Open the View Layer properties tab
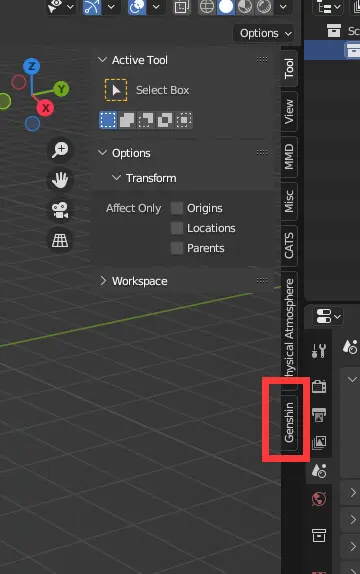 click(319, 443)
